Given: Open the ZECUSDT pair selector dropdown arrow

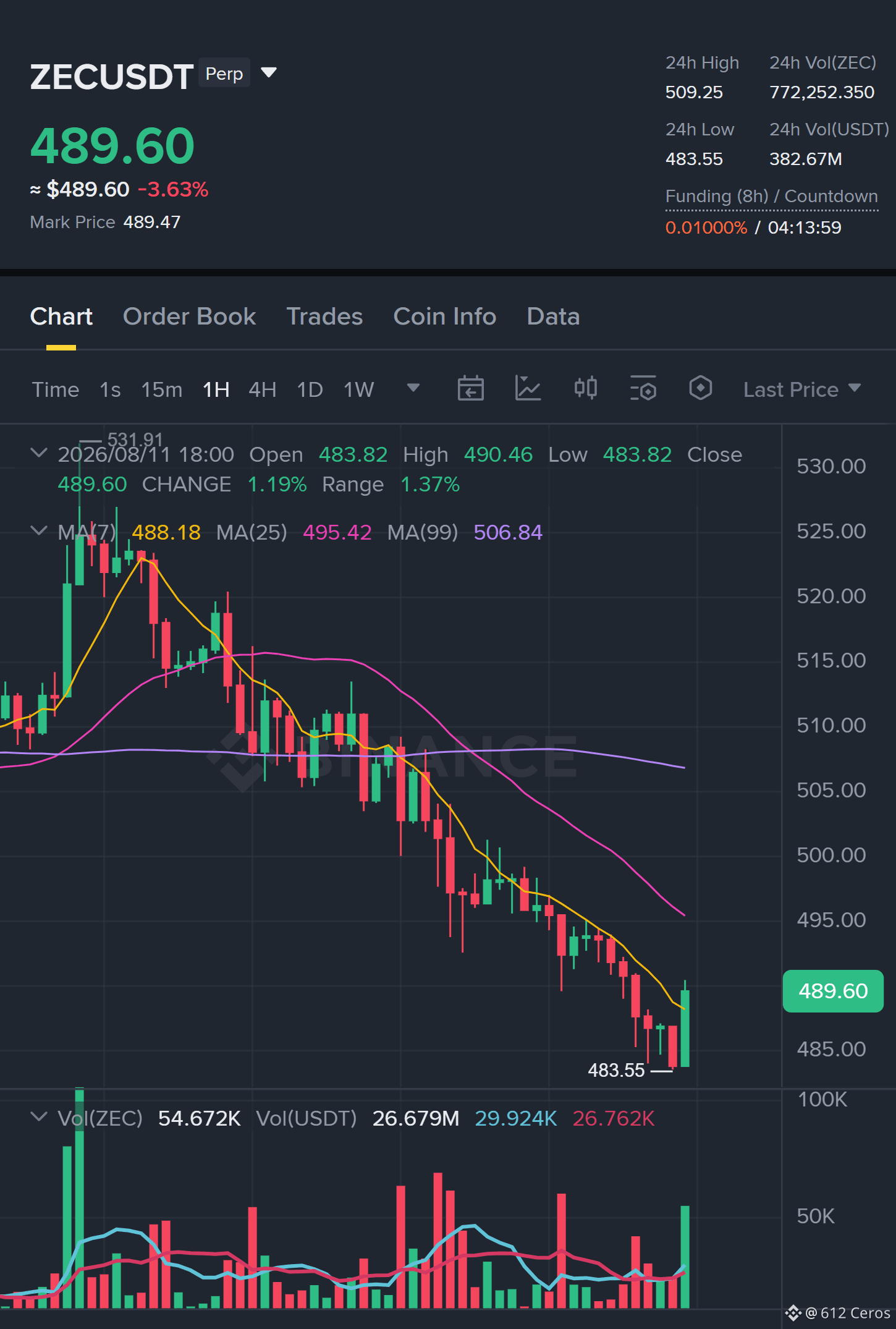Looking at the screenshot, I should 269,73.
